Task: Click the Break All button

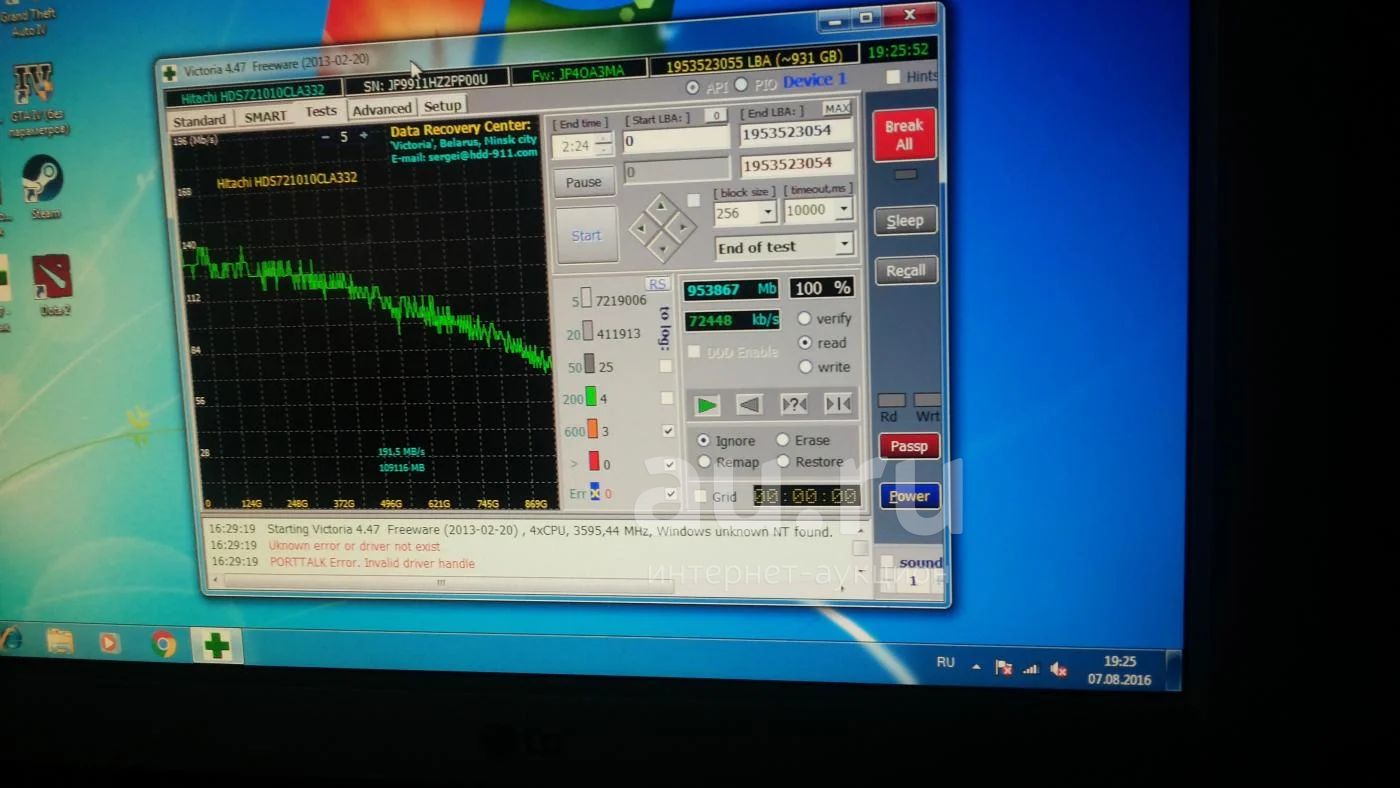Action: tap(904, 135)
